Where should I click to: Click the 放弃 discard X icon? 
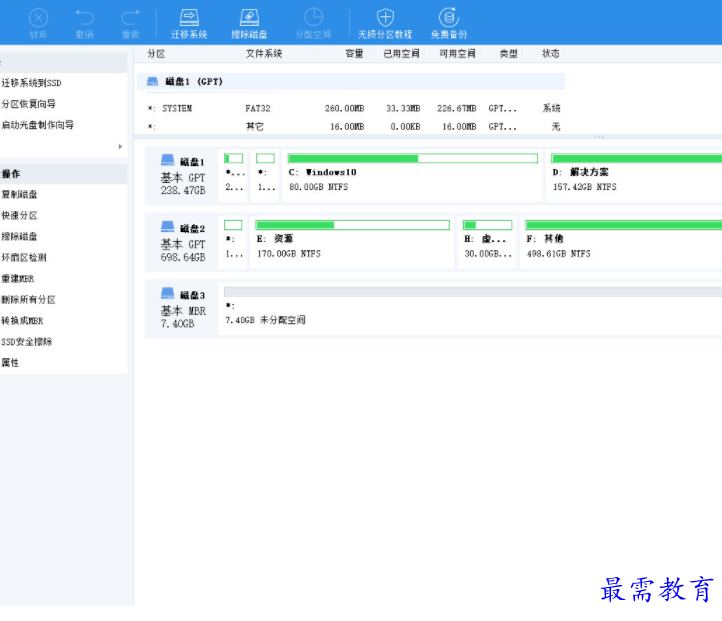tap(38, 18)
